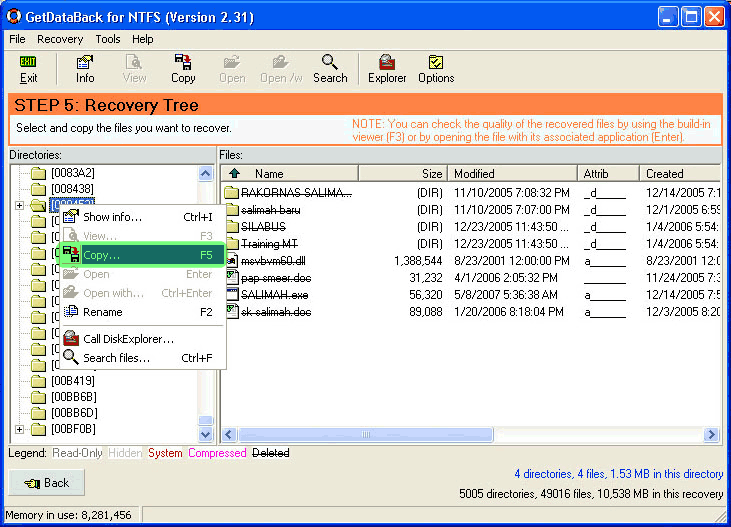Maximize the GetDataBack window
The width and height of the screenshot is (731, 527).
click(x=691, y=17)
